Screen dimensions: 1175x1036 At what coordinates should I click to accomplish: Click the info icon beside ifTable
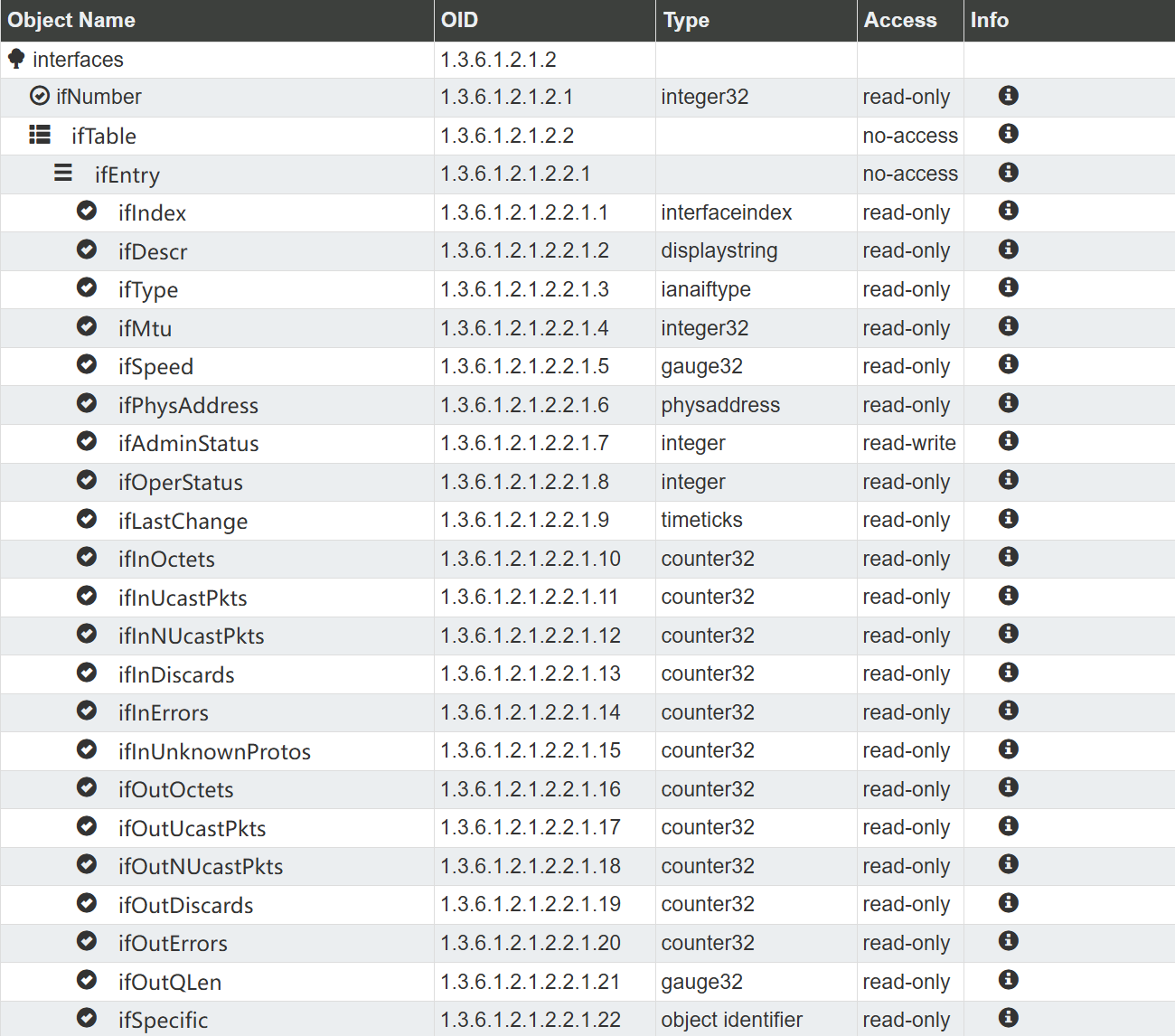(1009, 134)
